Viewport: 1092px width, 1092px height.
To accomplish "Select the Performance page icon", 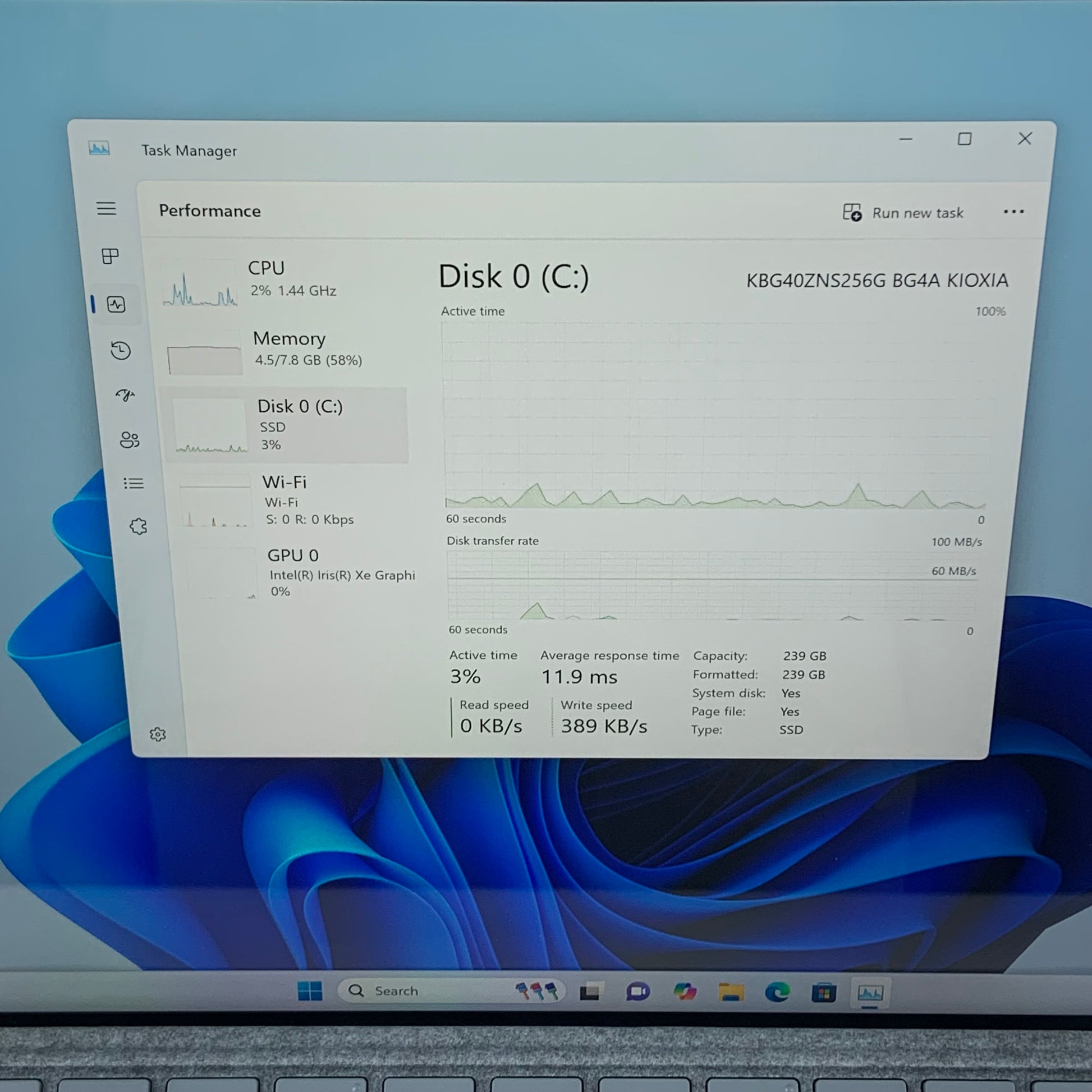I will [116, 305].
